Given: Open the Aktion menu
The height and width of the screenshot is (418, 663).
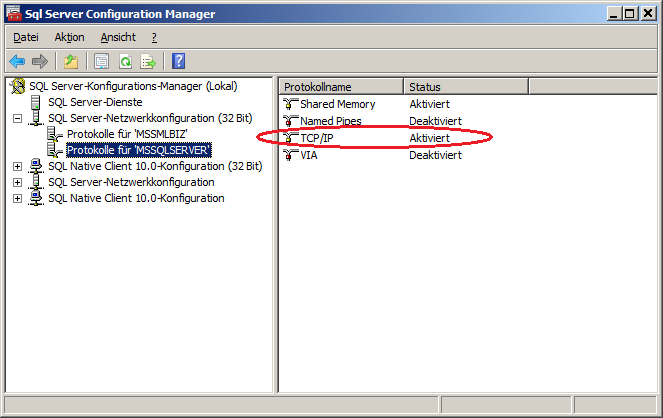Looking at the screenshot, I should click(69, 37).
